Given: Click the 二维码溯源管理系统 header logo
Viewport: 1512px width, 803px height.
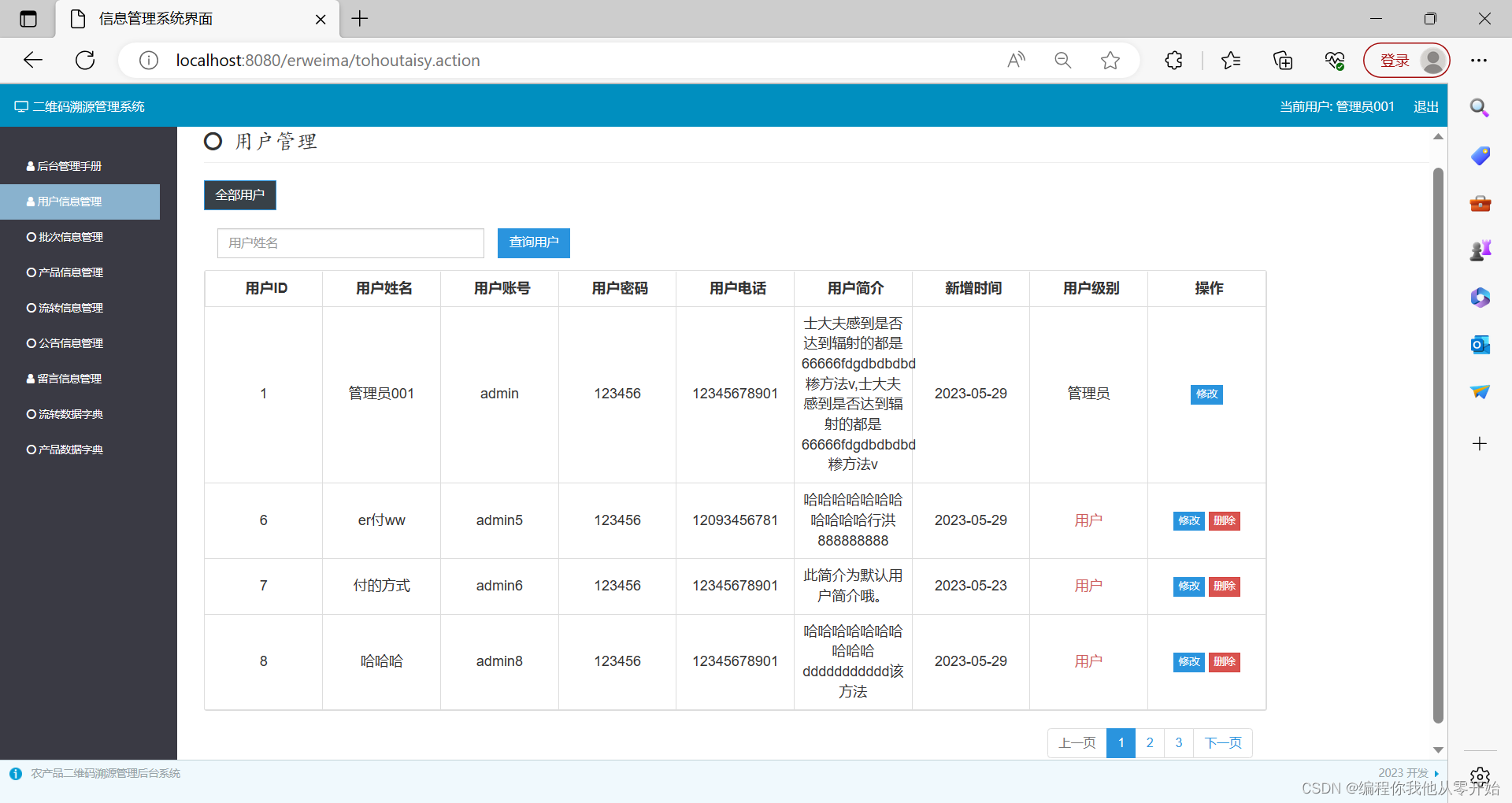Looking at the screenshot, I should (80, 106).
